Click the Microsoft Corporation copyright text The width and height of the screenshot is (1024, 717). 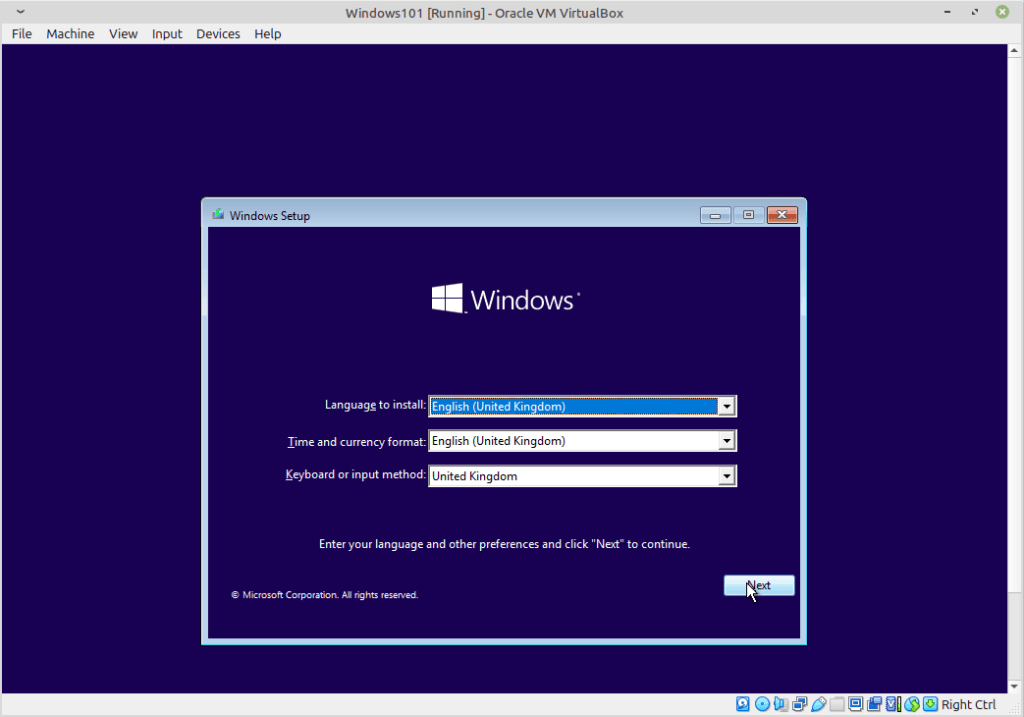point(325,595)
